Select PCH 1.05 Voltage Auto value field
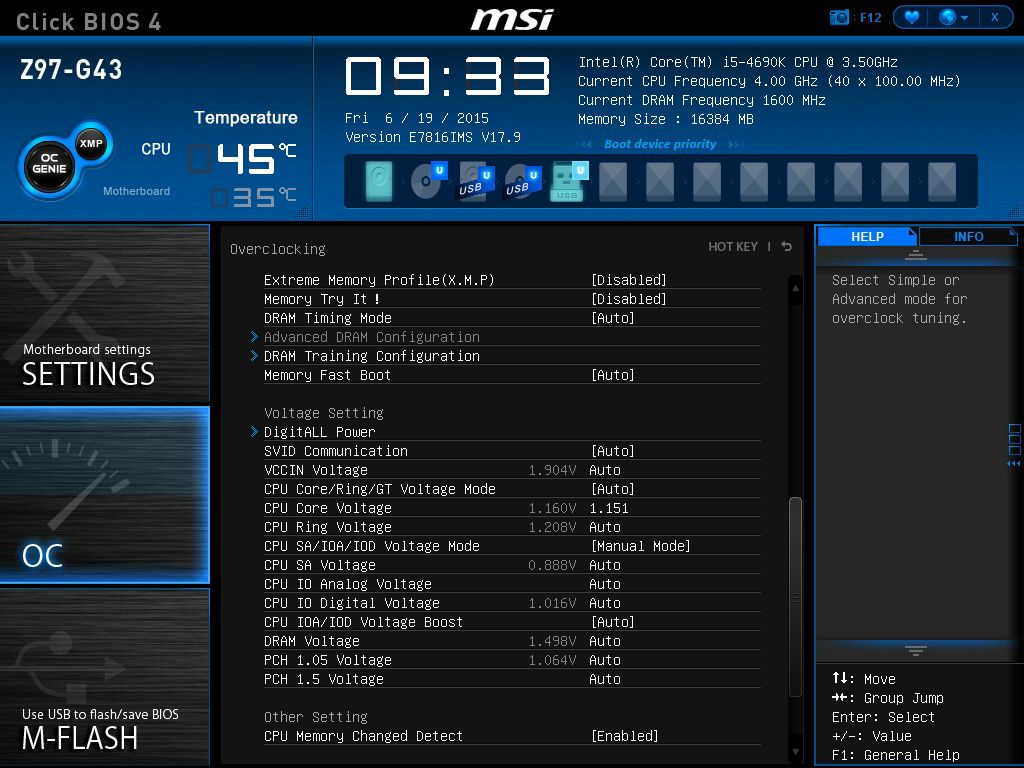This screenshot has width=1024, height=768. 605,660
